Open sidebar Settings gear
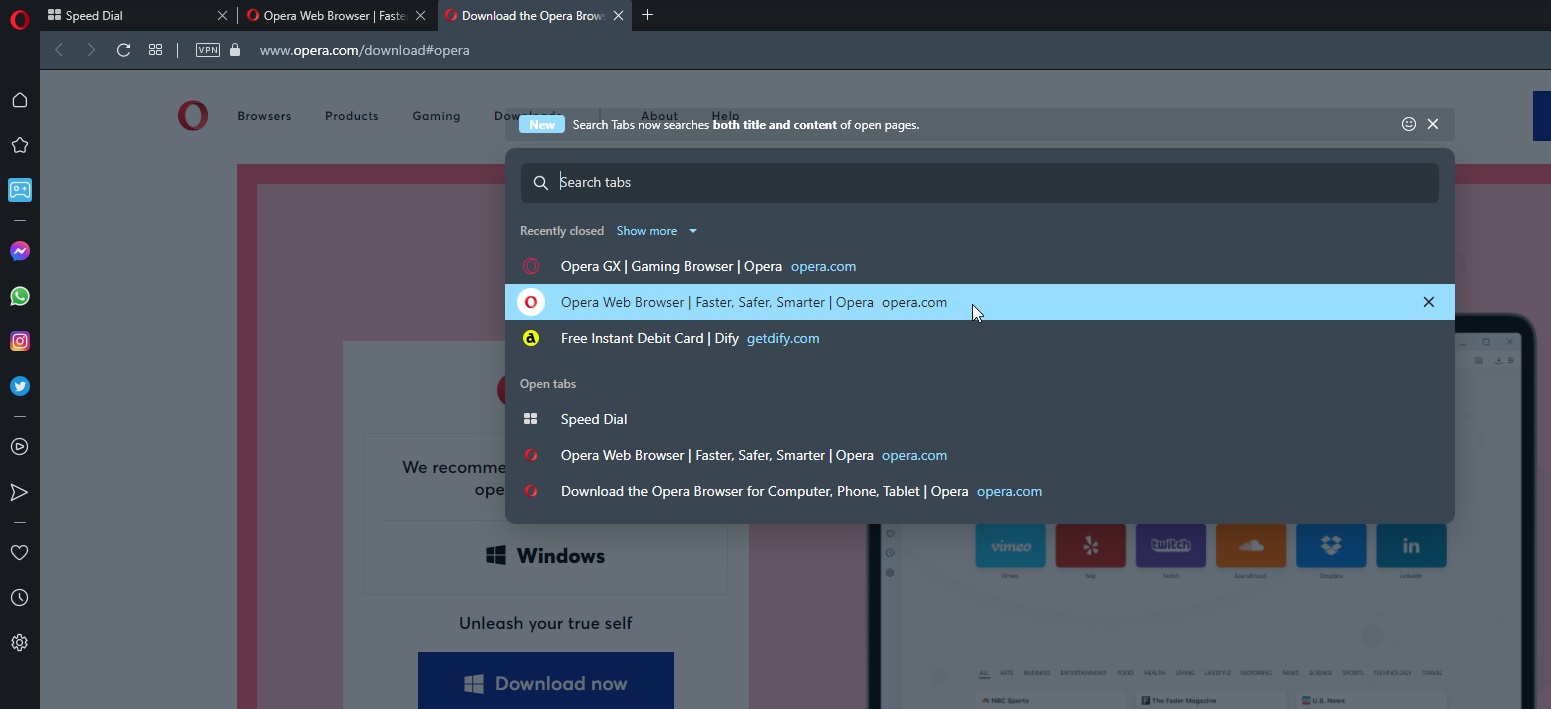Viewport: 1551px width, 709px height. point(19,643)
